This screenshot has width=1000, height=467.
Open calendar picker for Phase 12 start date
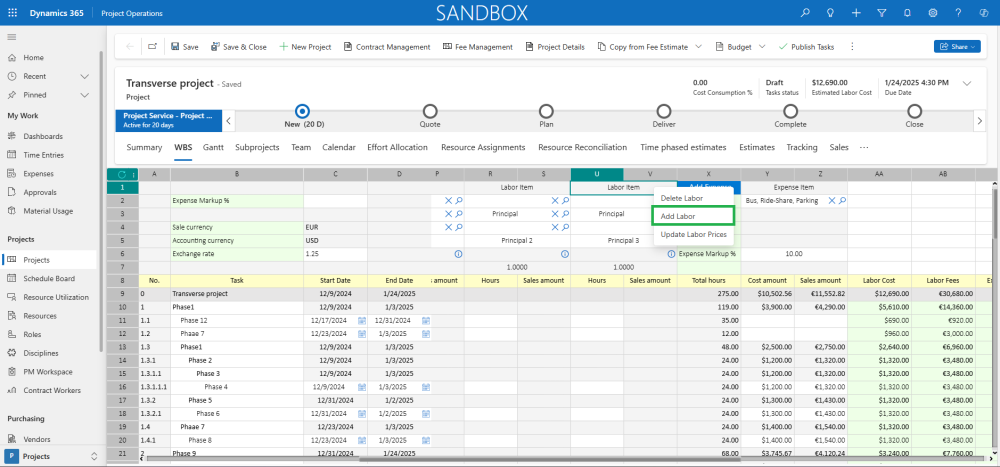click(x=361, y=320)
